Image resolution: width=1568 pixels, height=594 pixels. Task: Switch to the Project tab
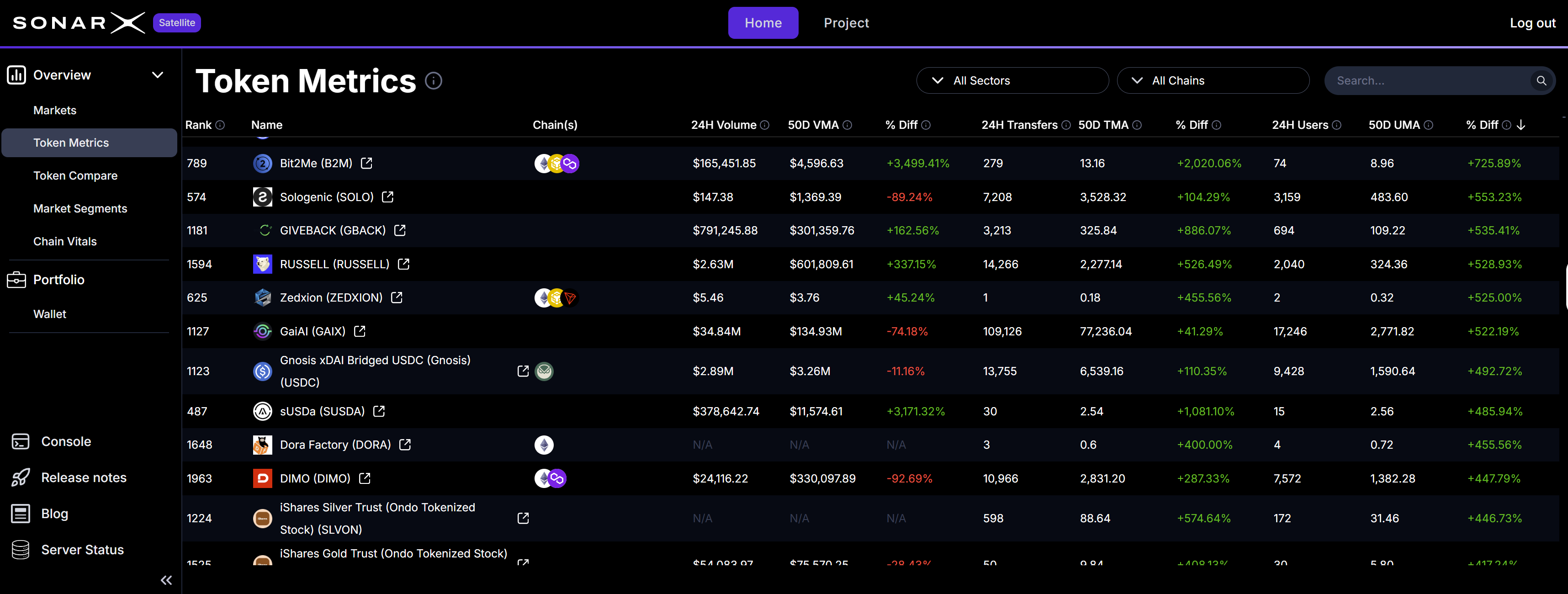point(846,22)
